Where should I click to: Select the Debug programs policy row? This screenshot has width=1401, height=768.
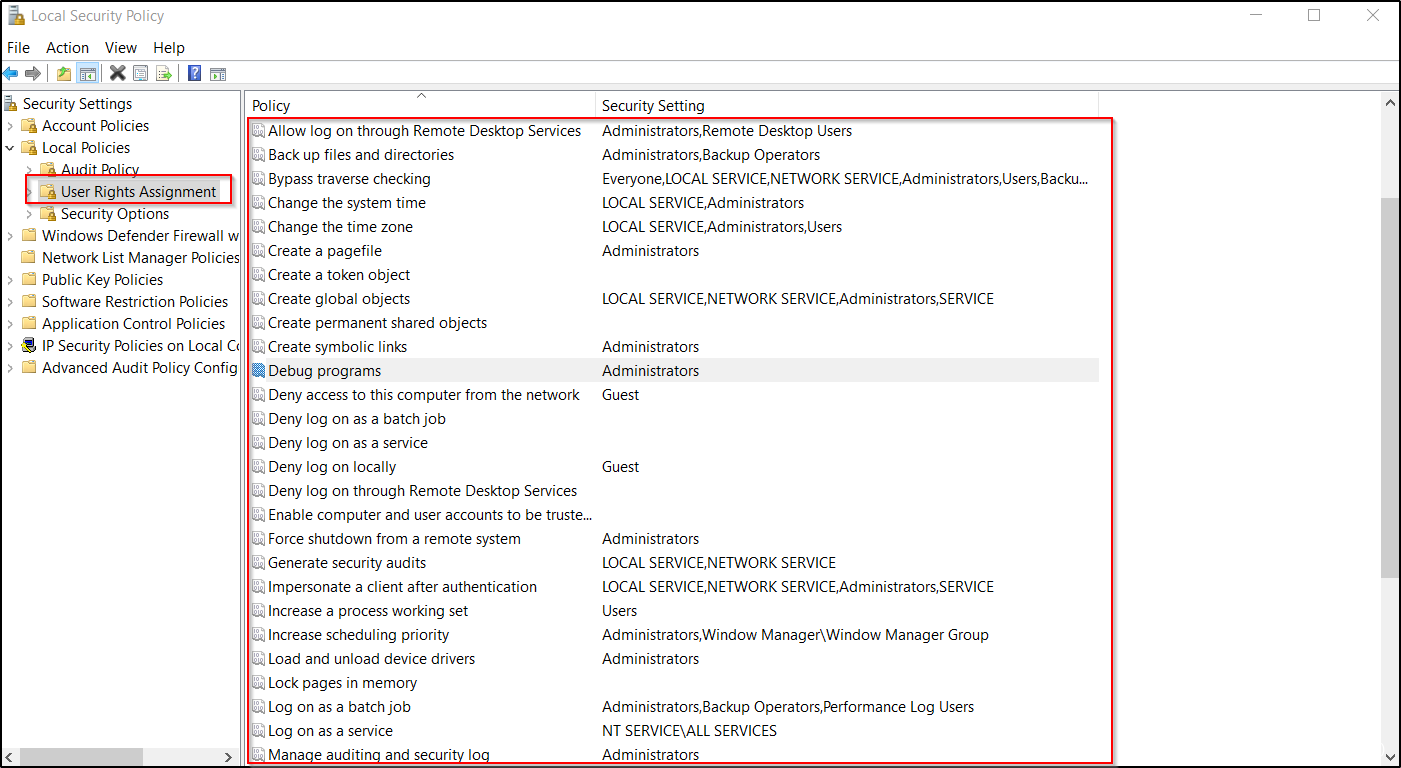(324, 371)
